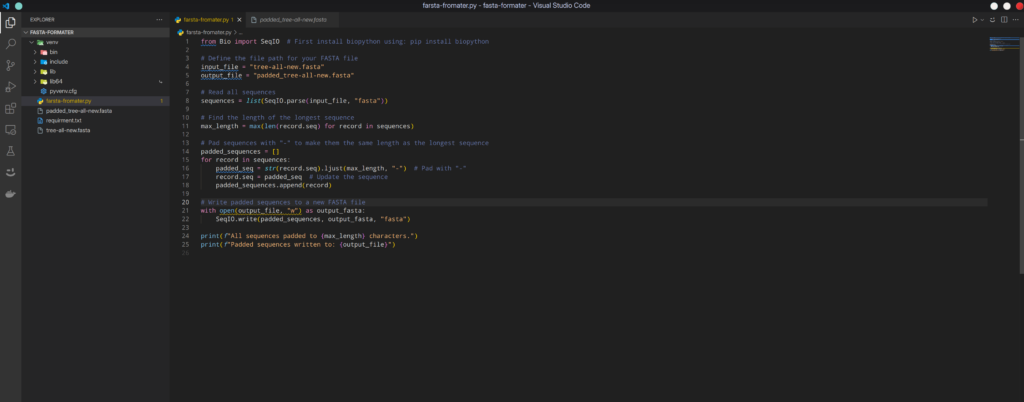Open the smiley face icon in activity bar
Viewport: 1024px width, 402px height.
click(x=10, y=173)
